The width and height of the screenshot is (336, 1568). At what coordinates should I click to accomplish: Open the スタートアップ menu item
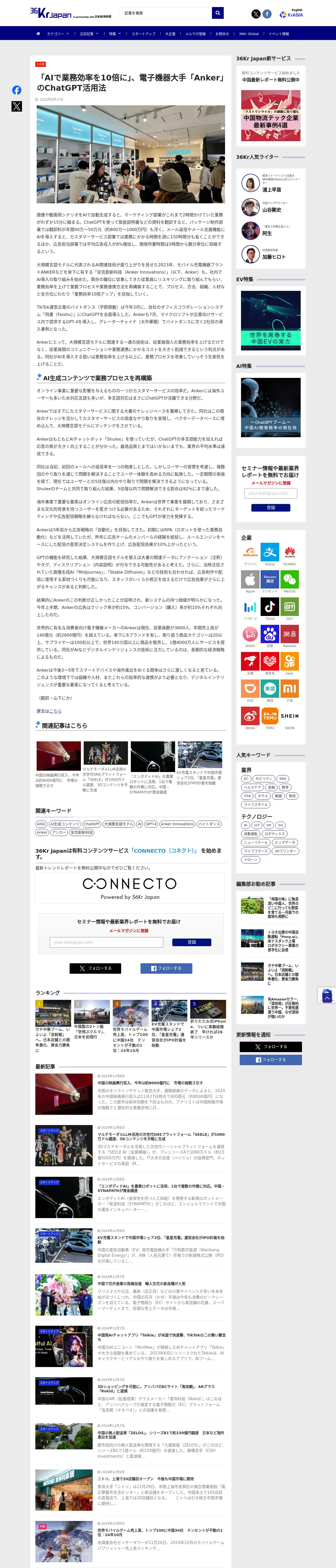pos(143,33)
